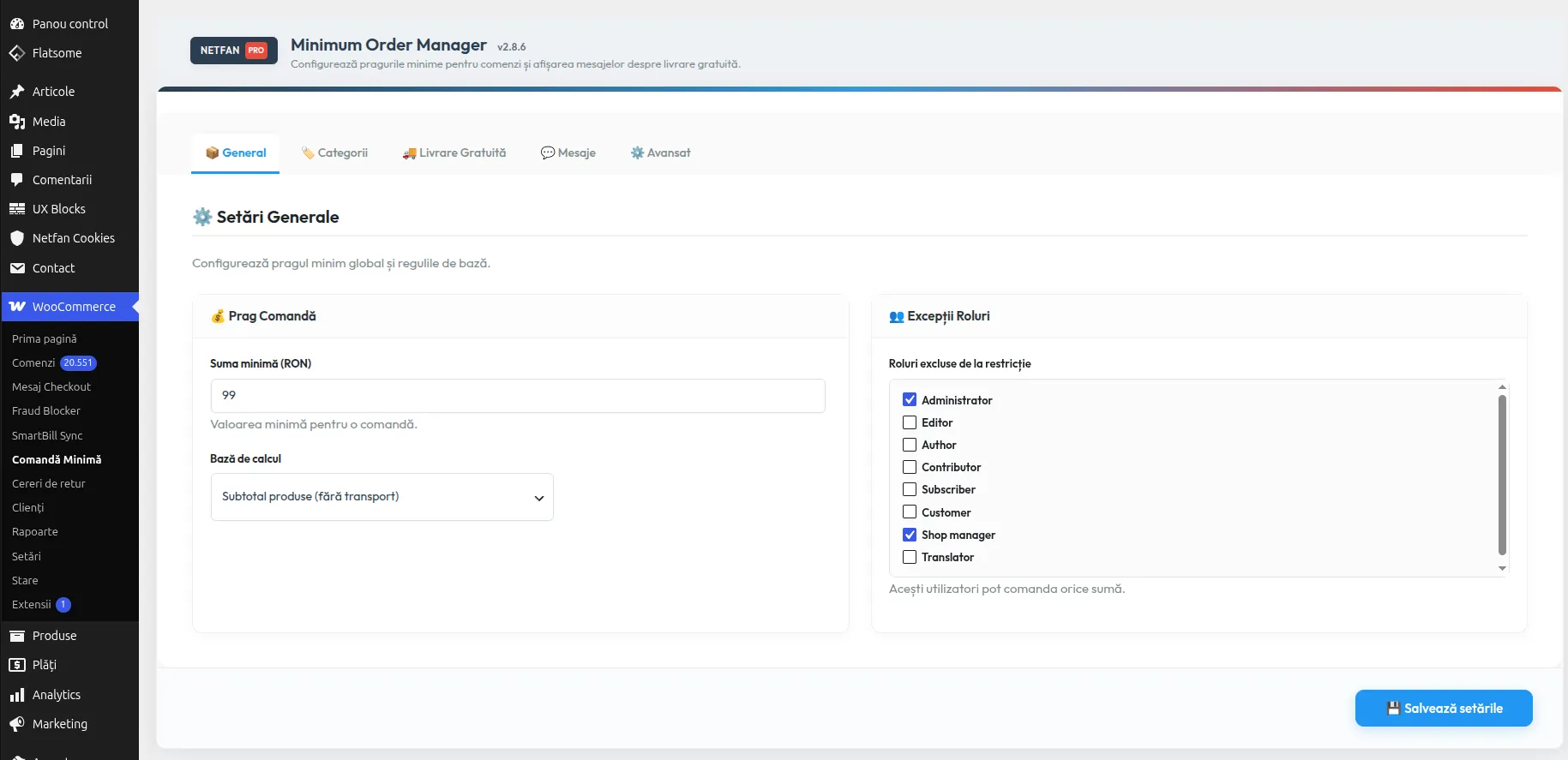This screenshot has width=1568, height=760.
Task: Click the Plăți dollar icon
Action: pos(17,665)
